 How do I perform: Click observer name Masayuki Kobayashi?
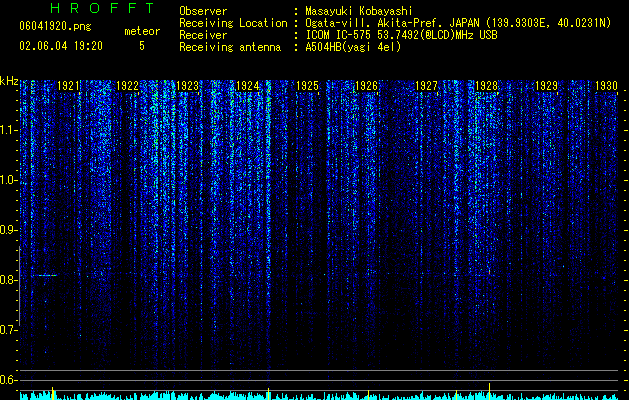359,11
